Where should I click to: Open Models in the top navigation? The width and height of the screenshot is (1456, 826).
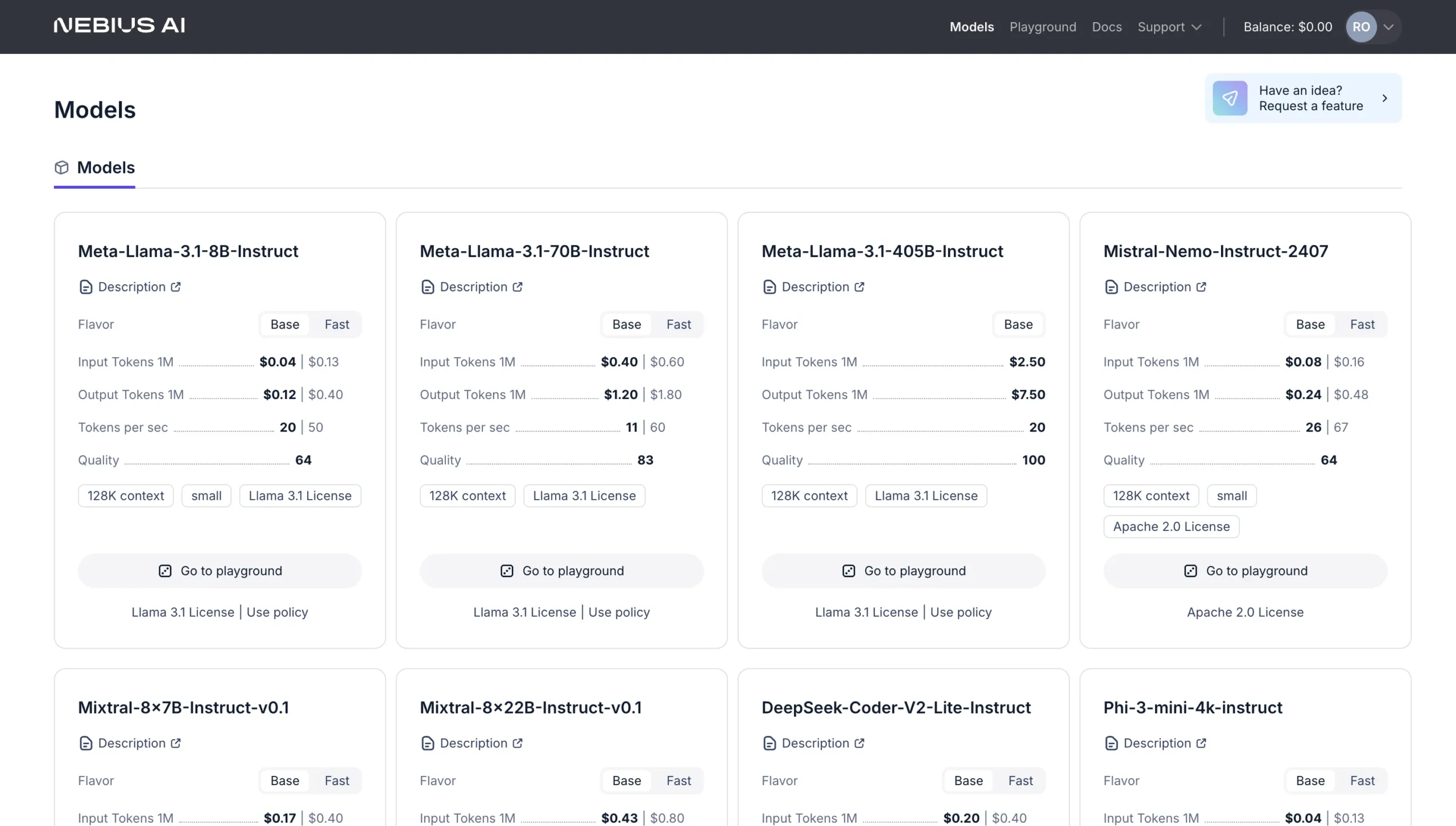(971, 27)
